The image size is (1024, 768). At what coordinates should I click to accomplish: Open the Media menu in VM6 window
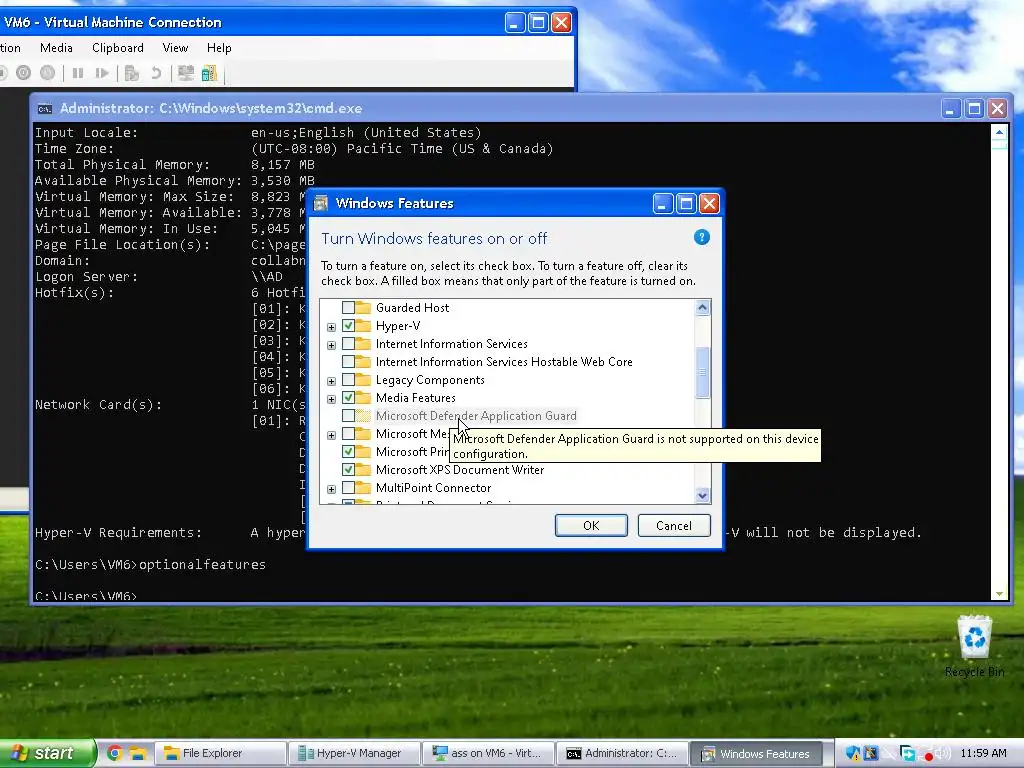[x=56, y=48]
